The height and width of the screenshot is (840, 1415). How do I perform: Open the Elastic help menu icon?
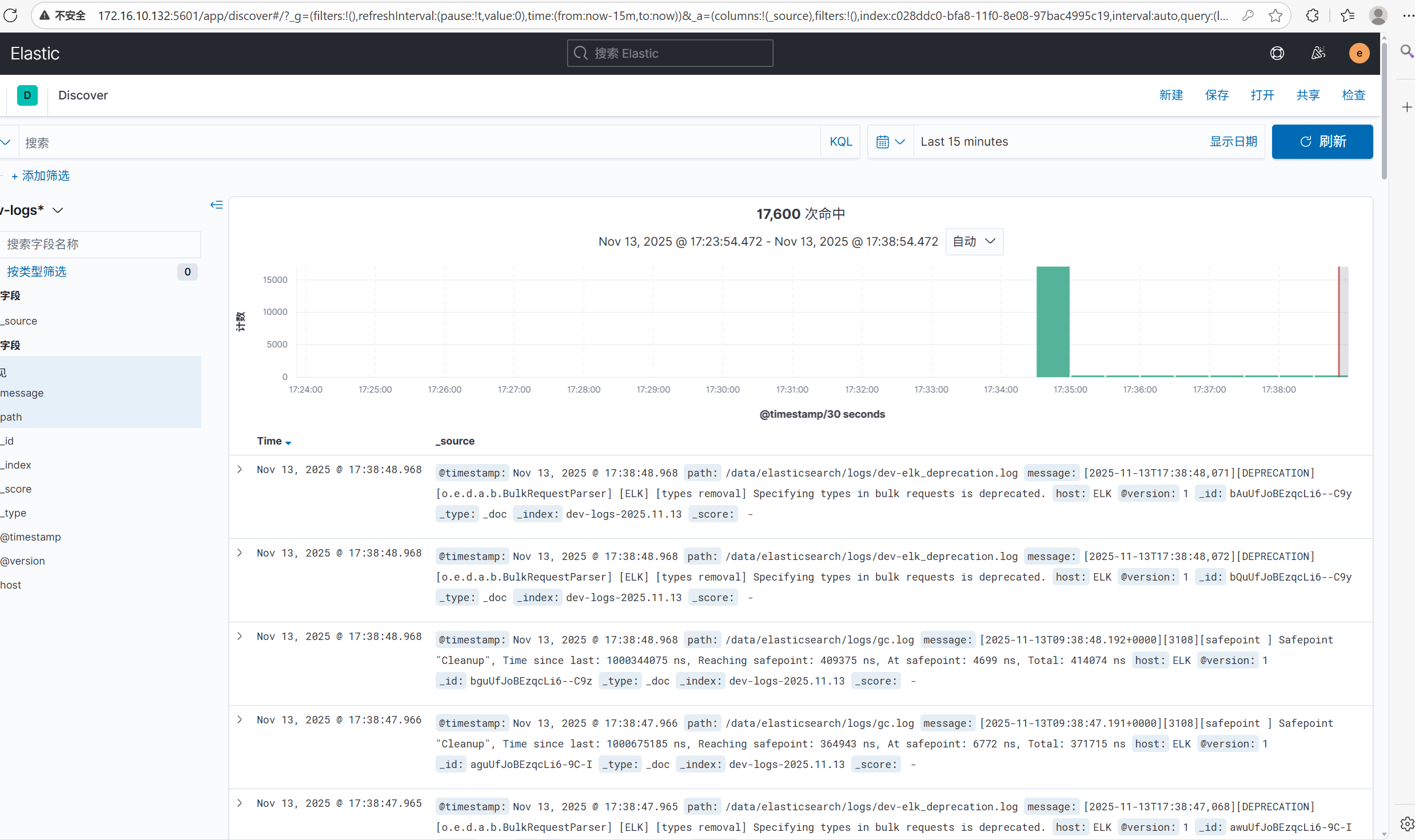point(1277,53)
